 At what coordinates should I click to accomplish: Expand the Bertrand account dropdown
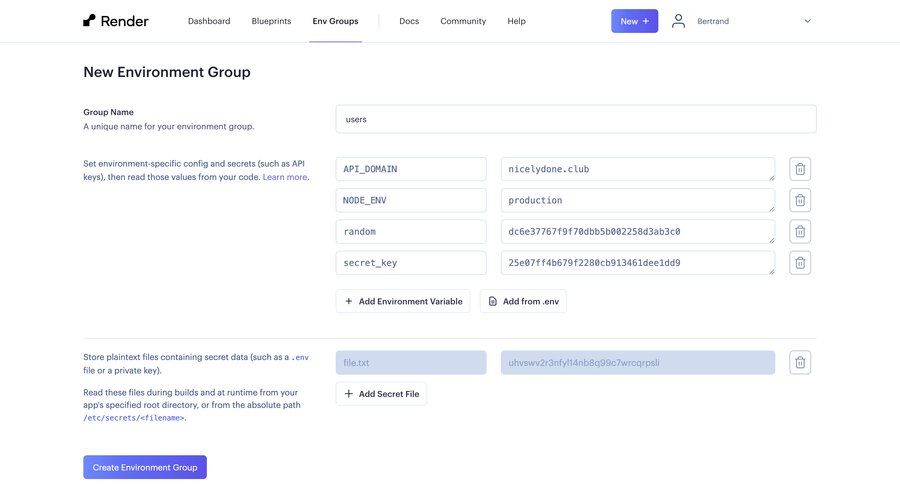[x=807, y=21]
